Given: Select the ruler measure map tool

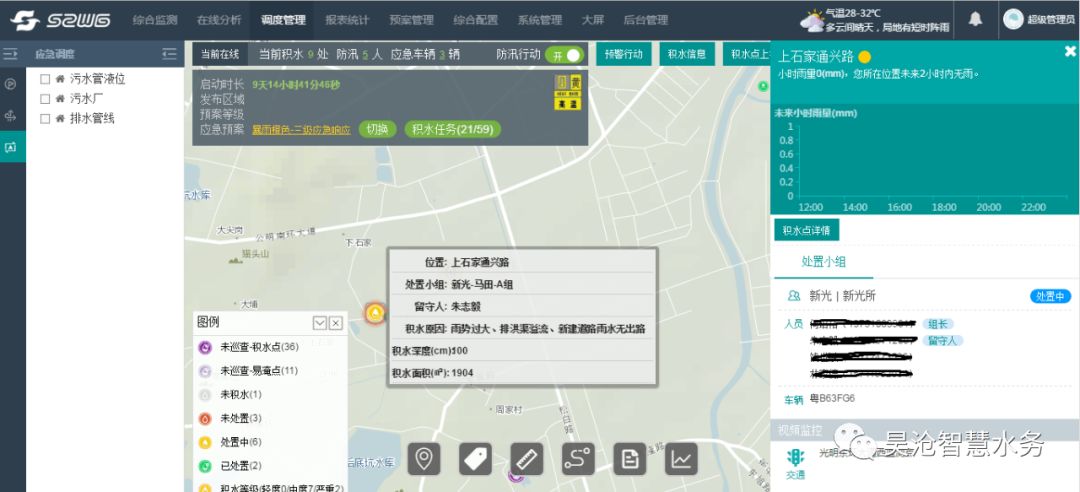Looking at the screenshot, I should pyautogui.click(x=527, y=459).
